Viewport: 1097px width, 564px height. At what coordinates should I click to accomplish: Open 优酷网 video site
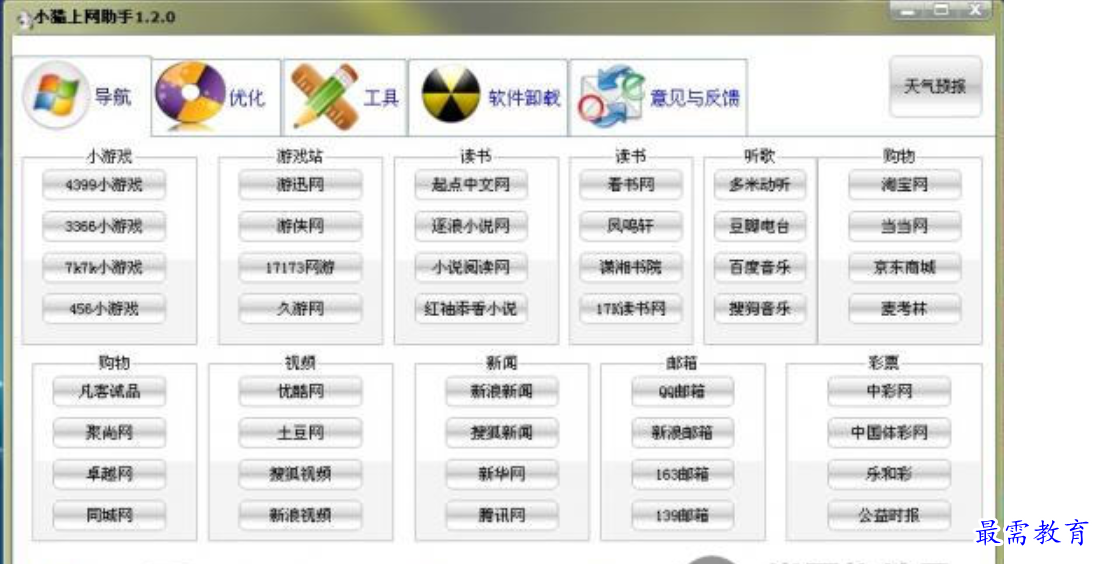coord(300,391)
